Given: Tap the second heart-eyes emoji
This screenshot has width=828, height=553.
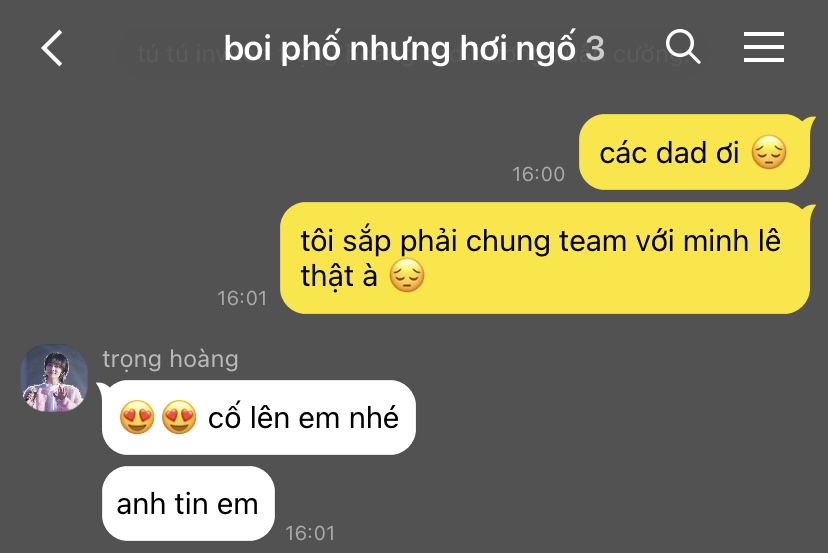Looking at the screenshot, I should click(179, 417).
